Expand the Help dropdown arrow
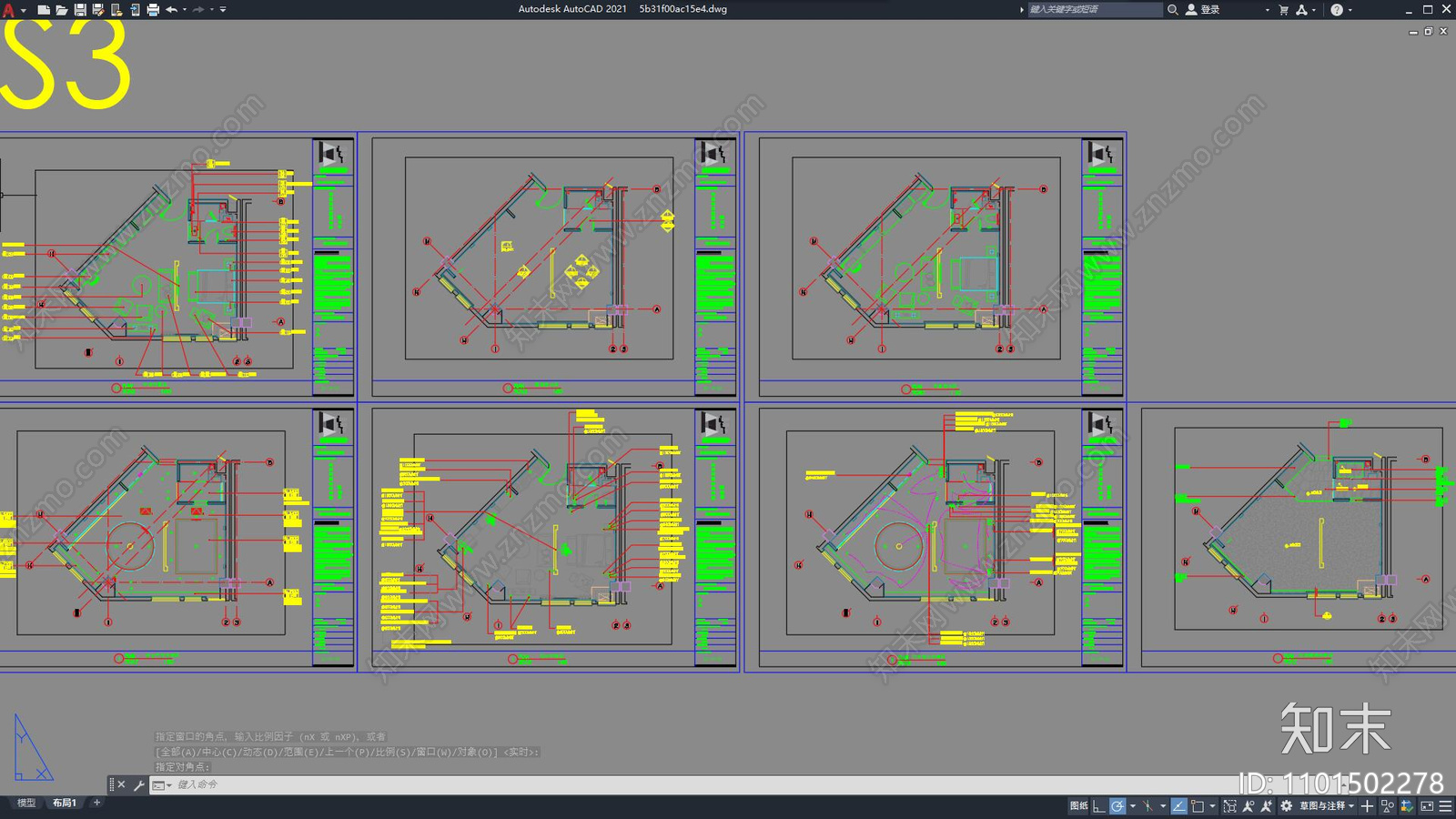 (1350, 10)
